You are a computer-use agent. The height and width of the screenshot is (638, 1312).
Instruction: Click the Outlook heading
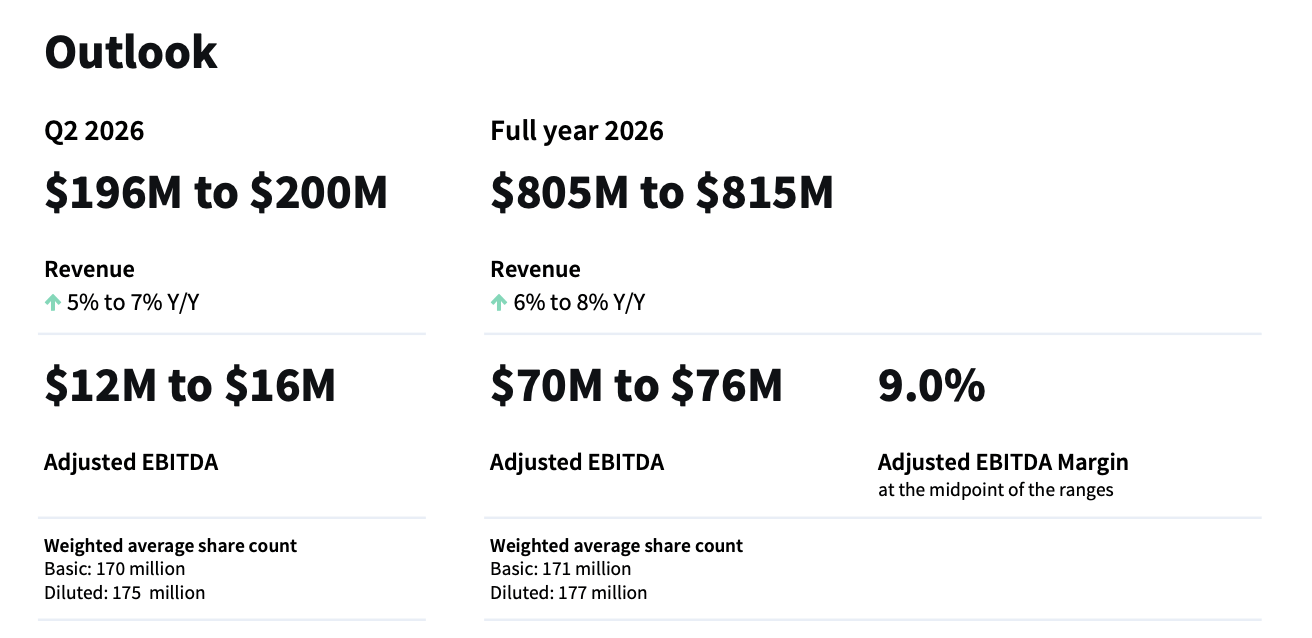click(131, 53)
